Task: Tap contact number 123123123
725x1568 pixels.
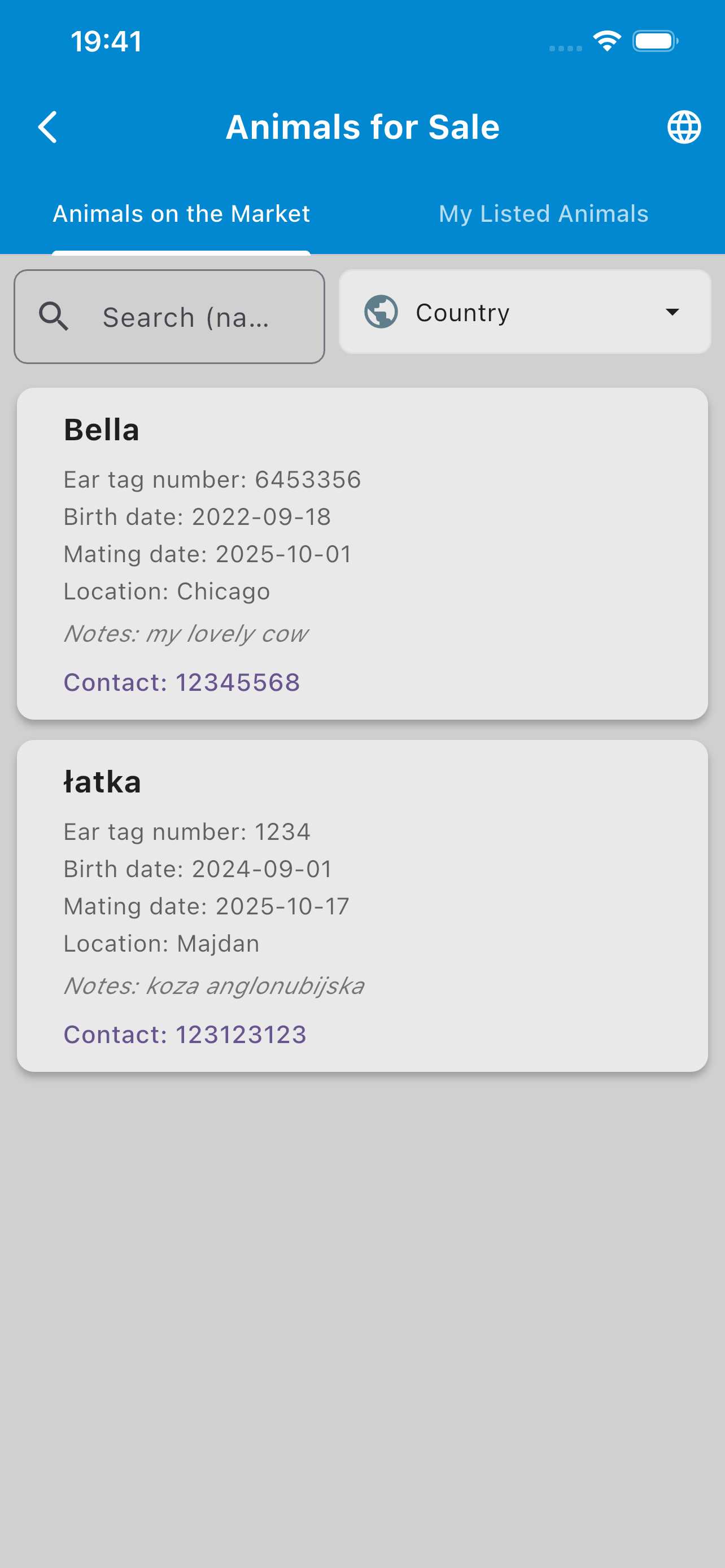Action: click(x=185, y=1035)
